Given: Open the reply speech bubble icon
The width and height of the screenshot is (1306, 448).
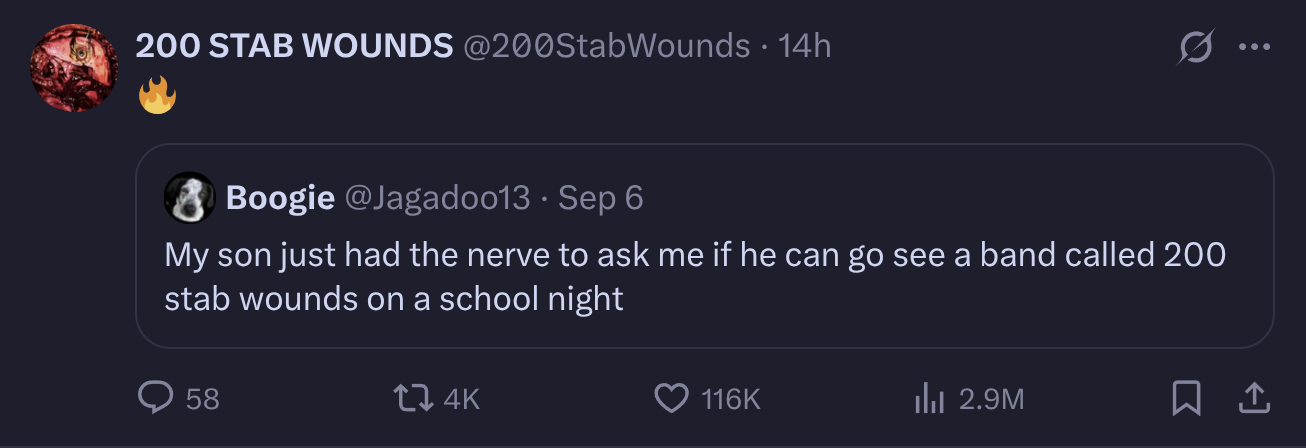Looking at the screenshot, I should [155, 399].
